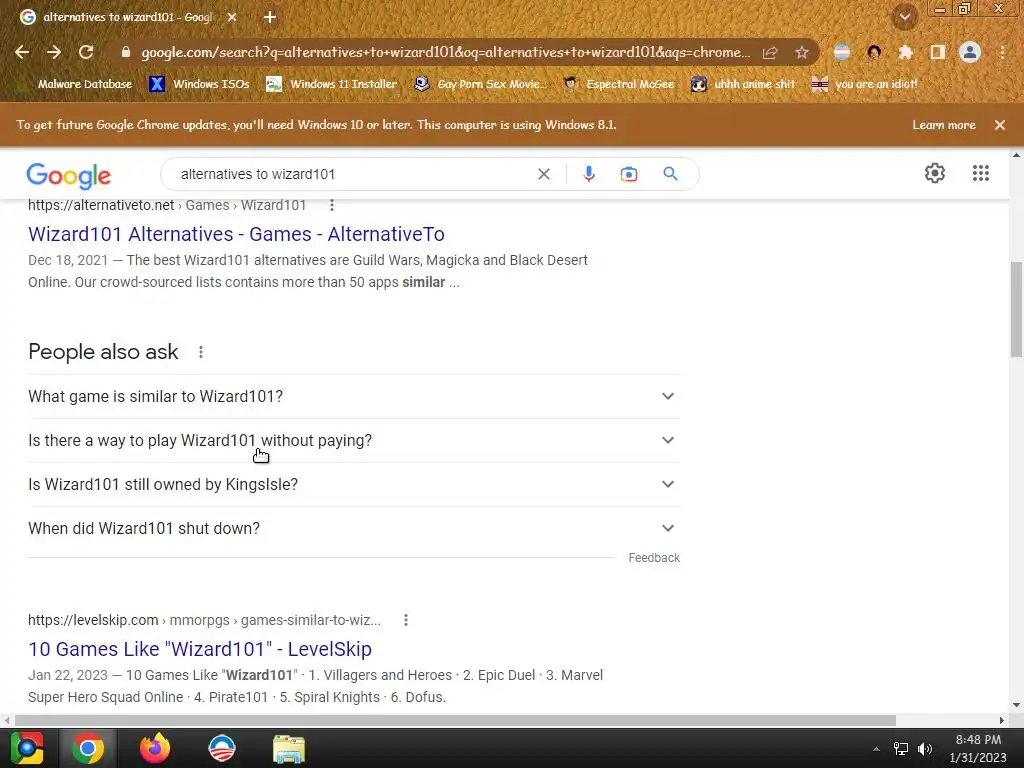The height and width of the screenshot is (768, 1024).
Task: Open the Windows ISOs bookmark
Action: 200,84
